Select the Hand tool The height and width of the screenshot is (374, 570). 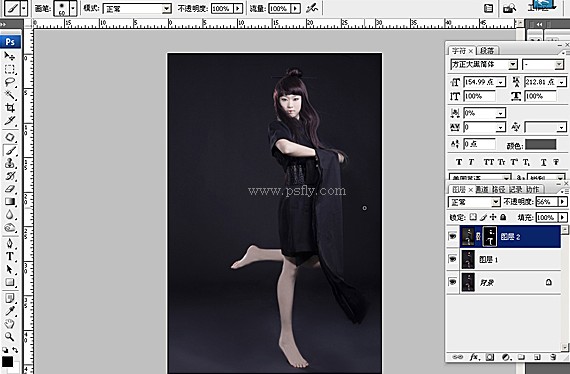(10, 324)
